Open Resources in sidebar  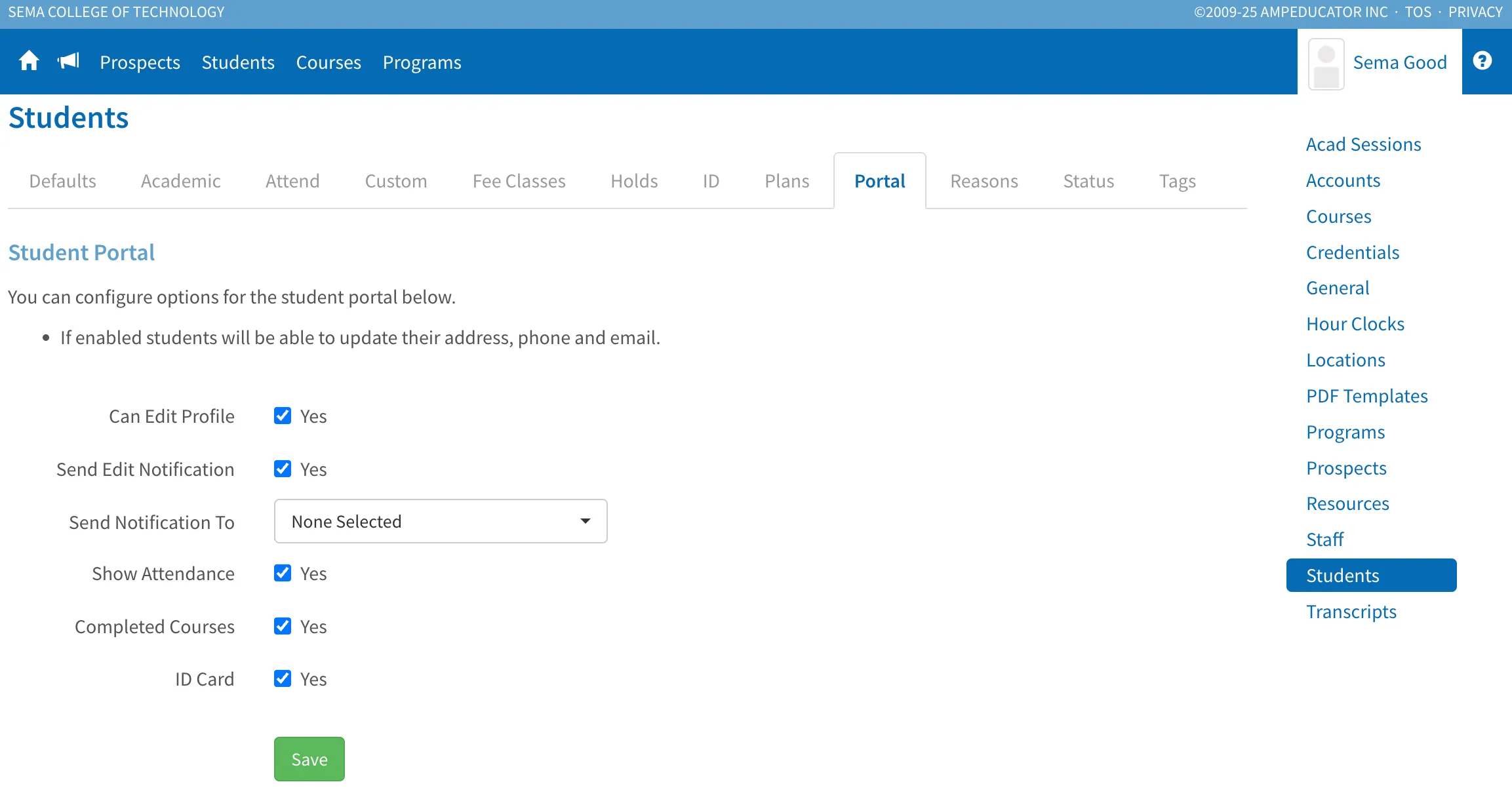1347,503
